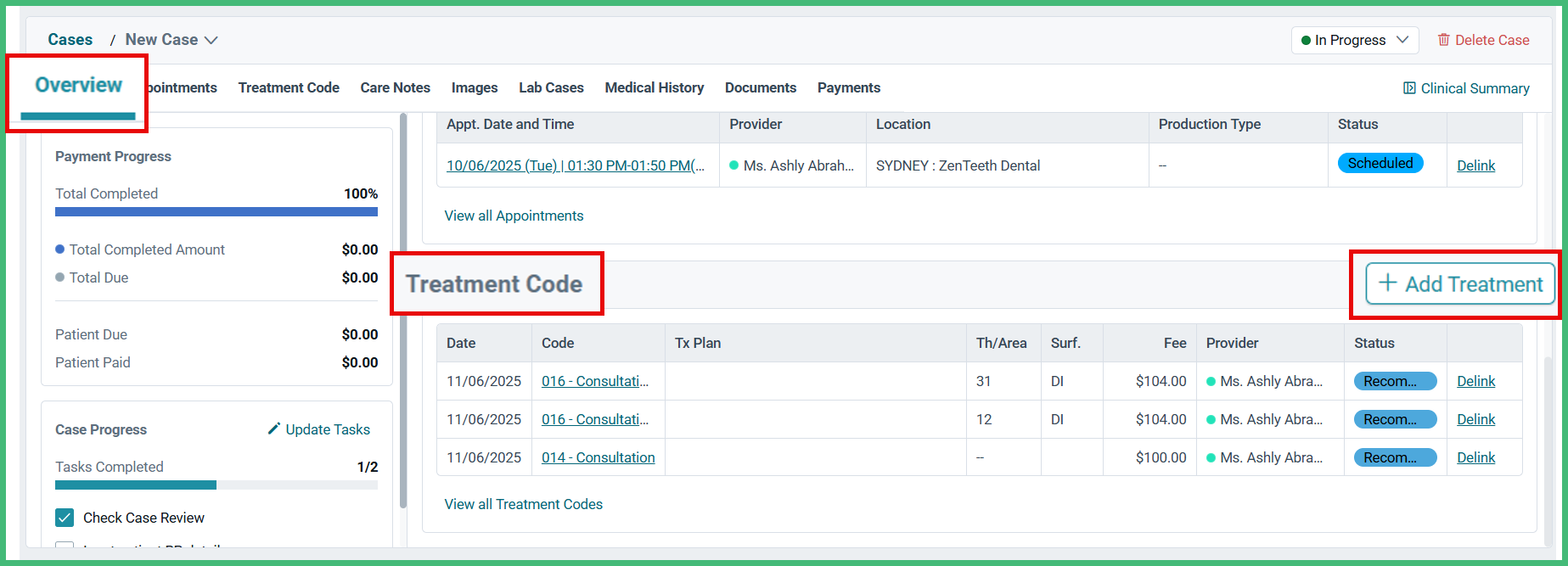1568x566 pixels.
Task: Open the Treatment Code tab
Action: click(289, 87)
